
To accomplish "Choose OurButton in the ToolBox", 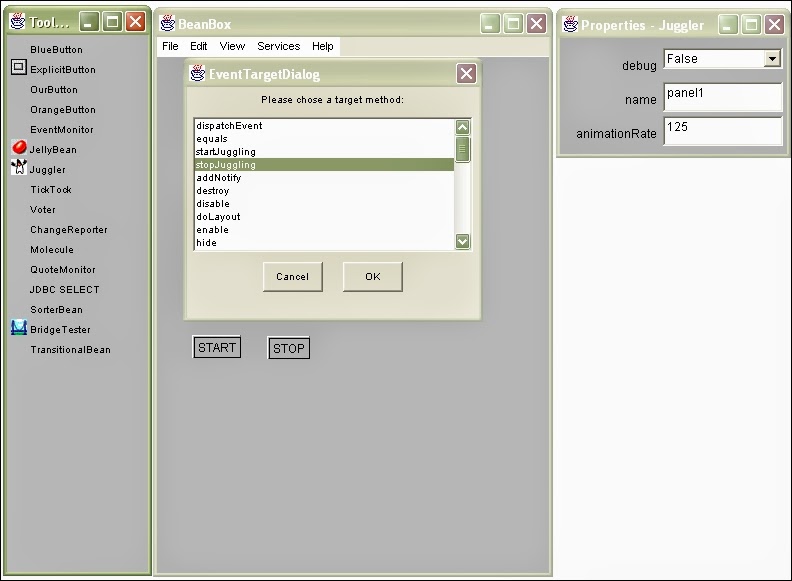I will pos(54,89).
